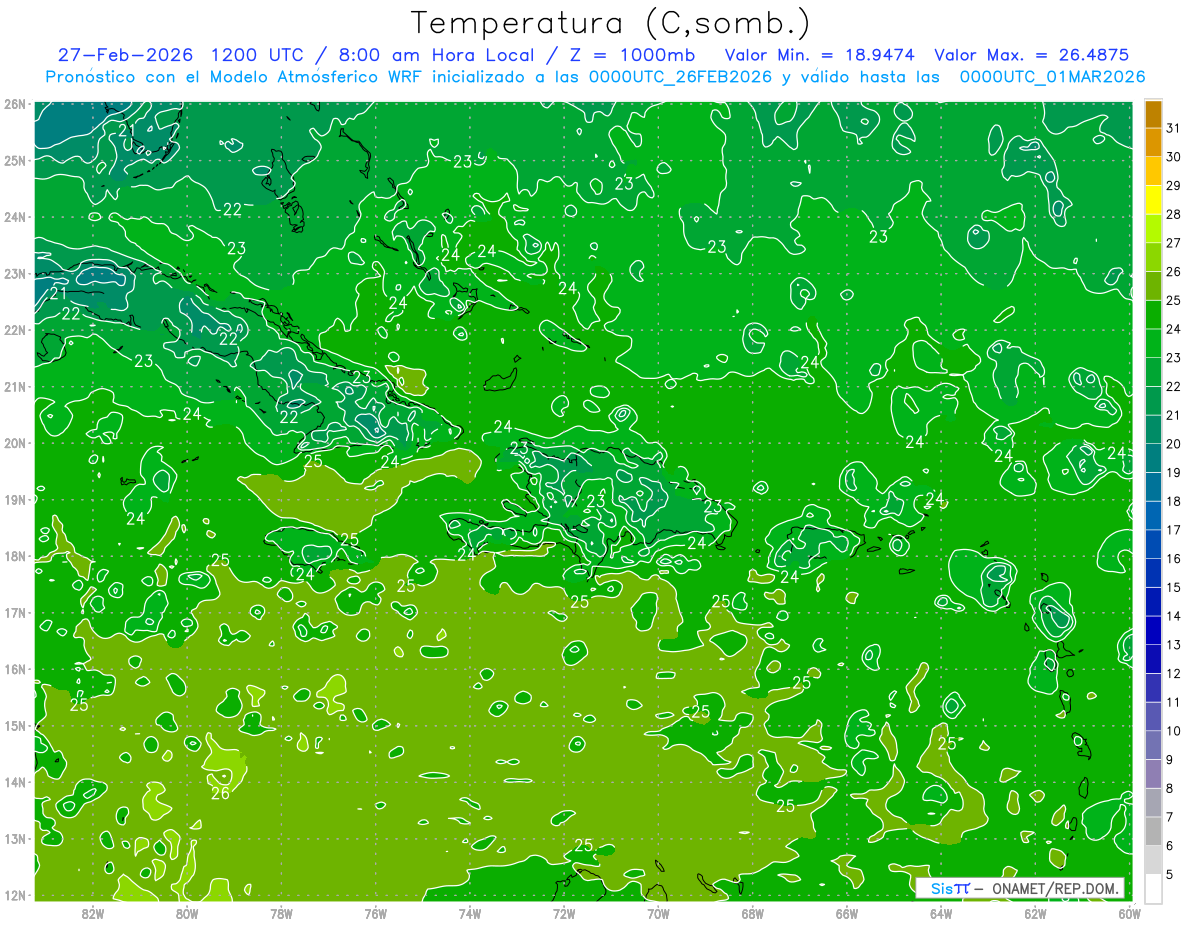Click the "76W" longitude label
This screenshot has width=1200, height=927.
[x=375, y=912]
